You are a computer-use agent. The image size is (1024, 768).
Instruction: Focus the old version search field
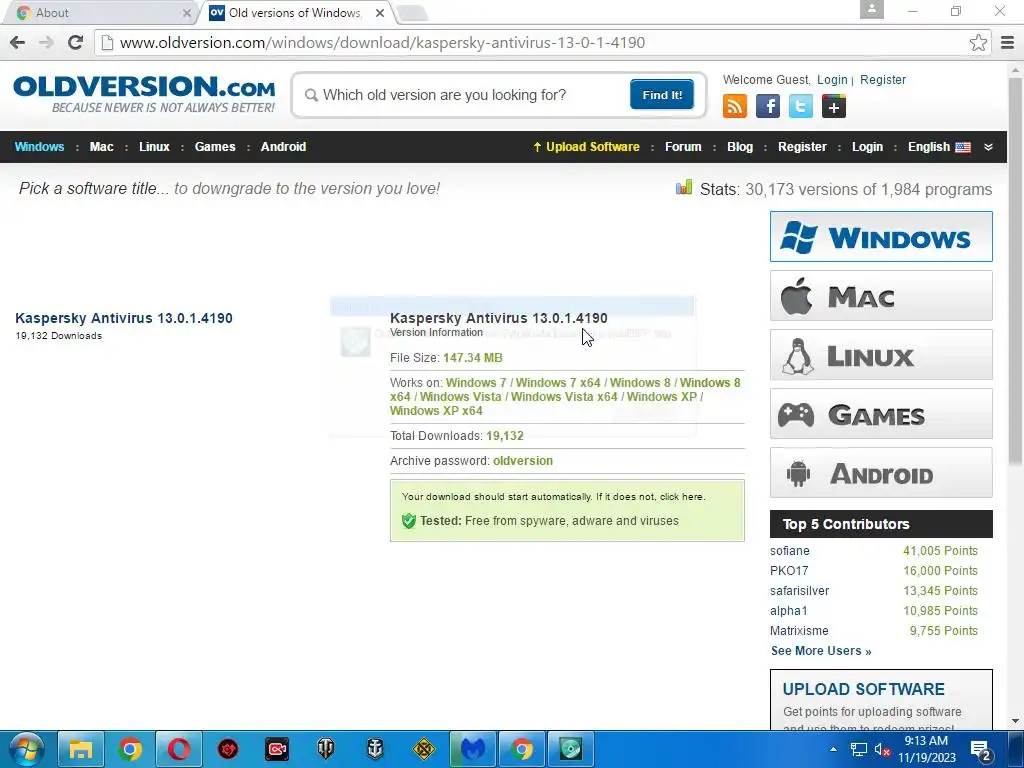pyautogui.click(x=464, y=95)
